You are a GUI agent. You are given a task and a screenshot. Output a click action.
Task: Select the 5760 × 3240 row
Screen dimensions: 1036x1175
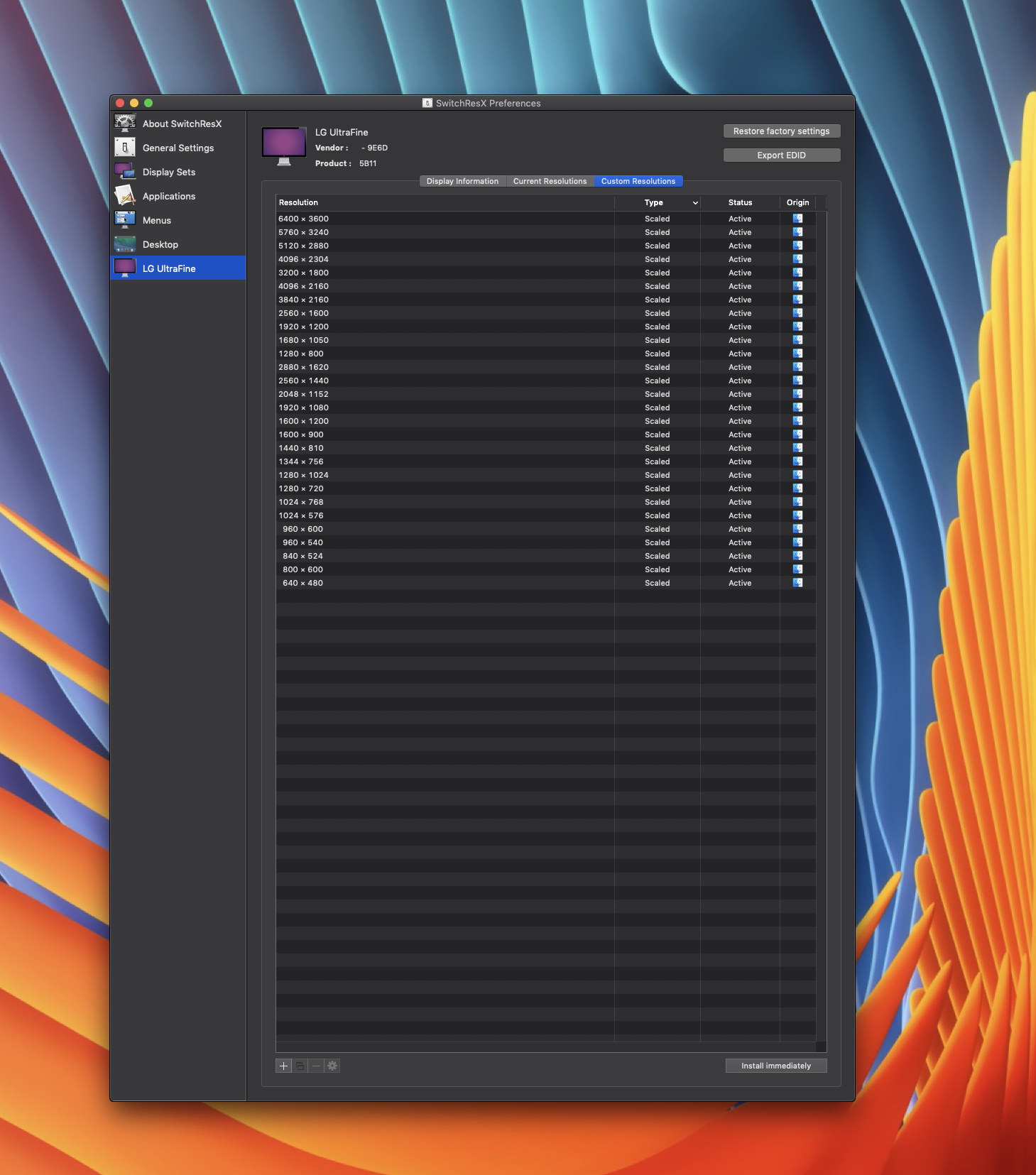[545, 232]
